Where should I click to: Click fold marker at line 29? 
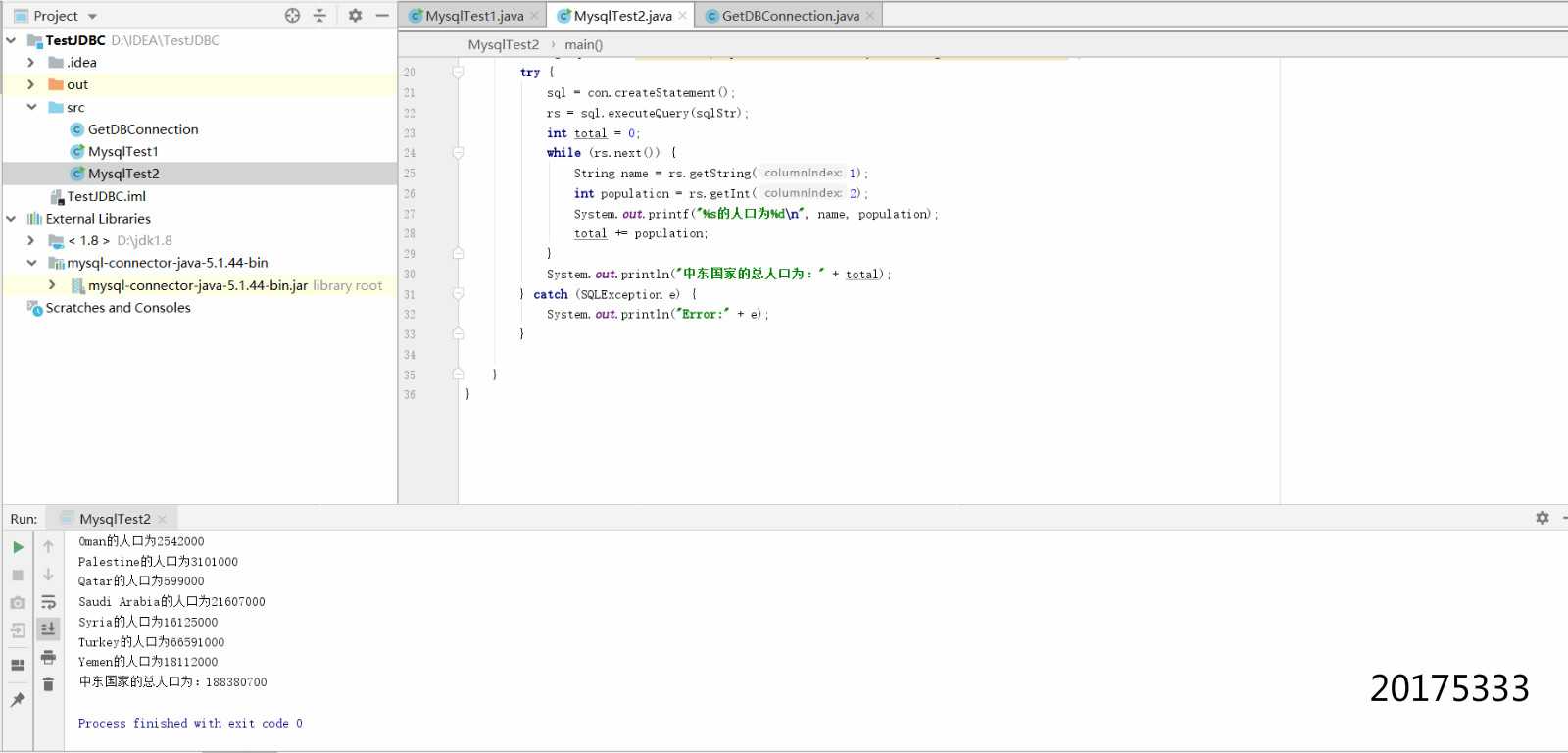click(x=458, y=254)
